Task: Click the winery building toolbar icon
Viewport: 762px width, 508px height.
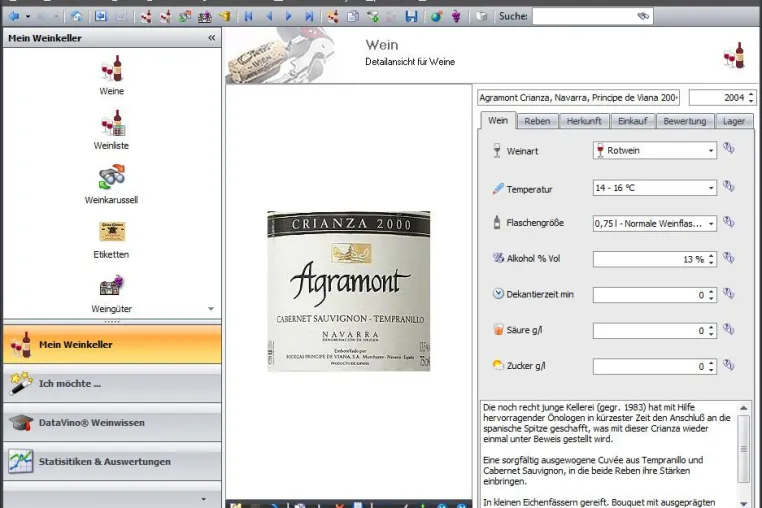Action: coord(205,17)
